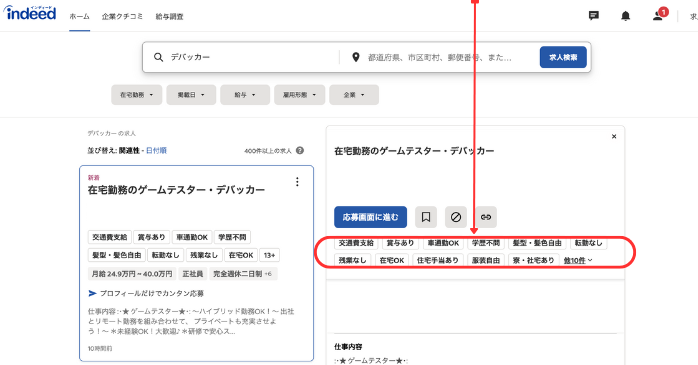Click 寮・社宅あり tag in detail panel
Viewport: 698px width, 365px height.
click(533, 260)
